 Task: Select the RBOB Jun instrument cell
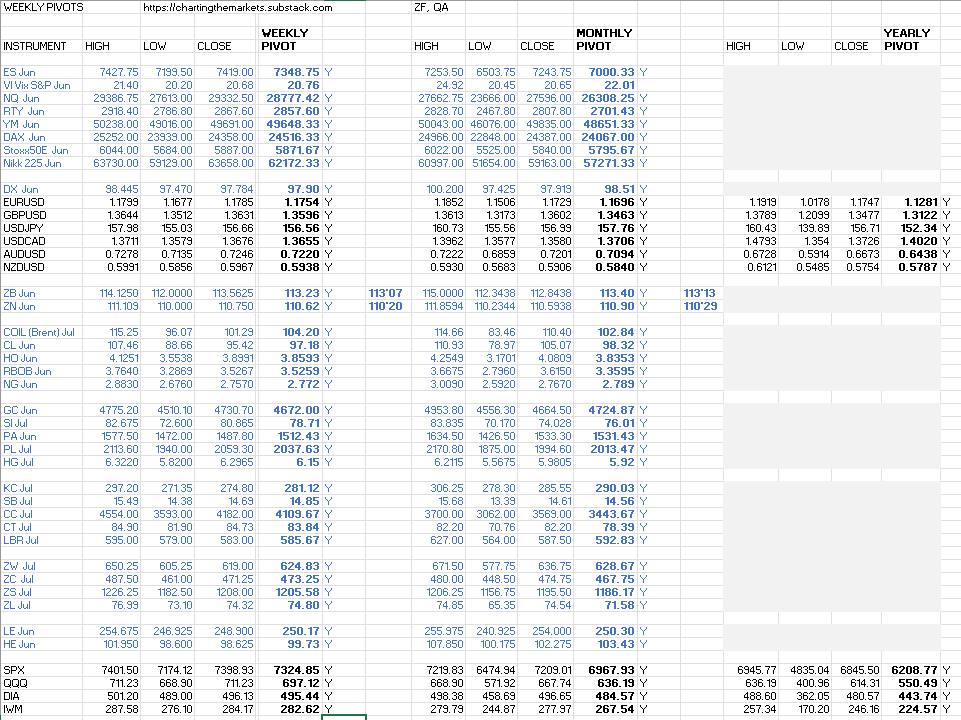pyautogui.click(x=27, y=371)
